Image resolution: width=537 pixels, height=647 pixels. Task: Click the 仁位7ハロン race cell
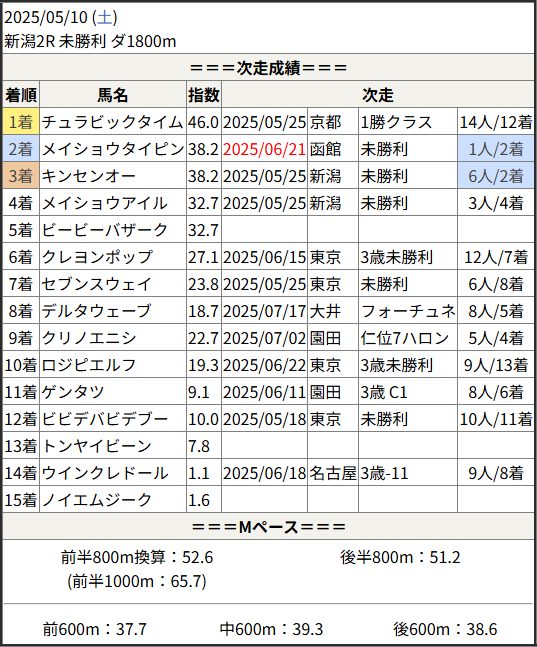[x=408, y=338]
